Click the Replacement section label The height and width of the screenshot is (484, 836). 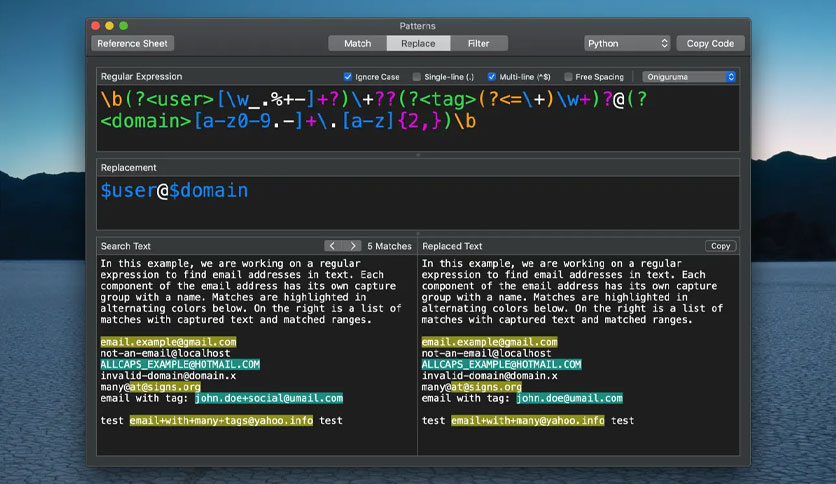point(128,168)
